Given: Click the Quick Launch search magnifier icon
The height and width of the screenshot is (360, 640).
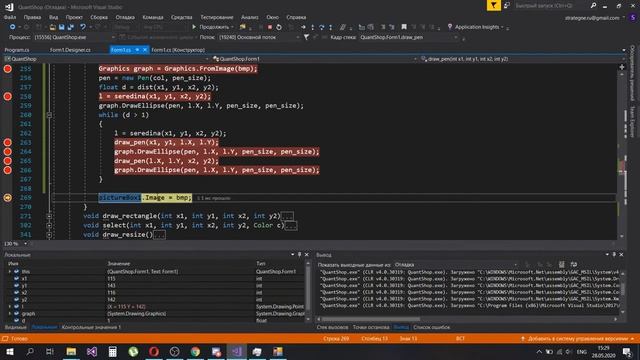Looking at the screenshot, I should point(593,5).
